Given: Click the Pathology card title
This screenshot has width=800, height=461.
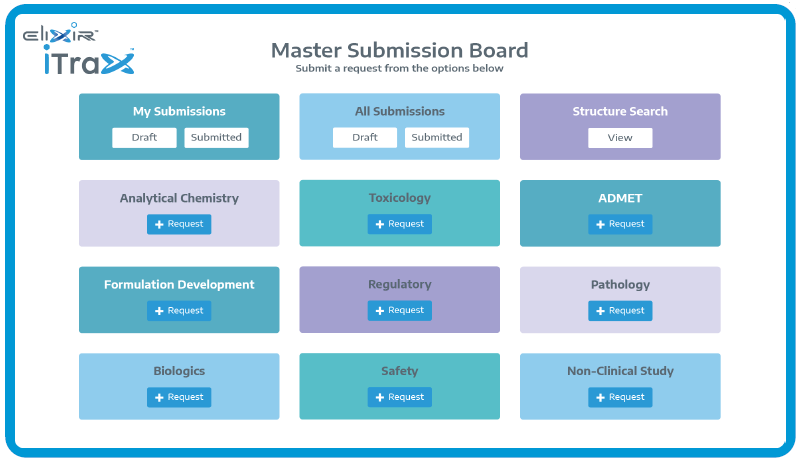Looking at the screenshot, I should (620, 285).
